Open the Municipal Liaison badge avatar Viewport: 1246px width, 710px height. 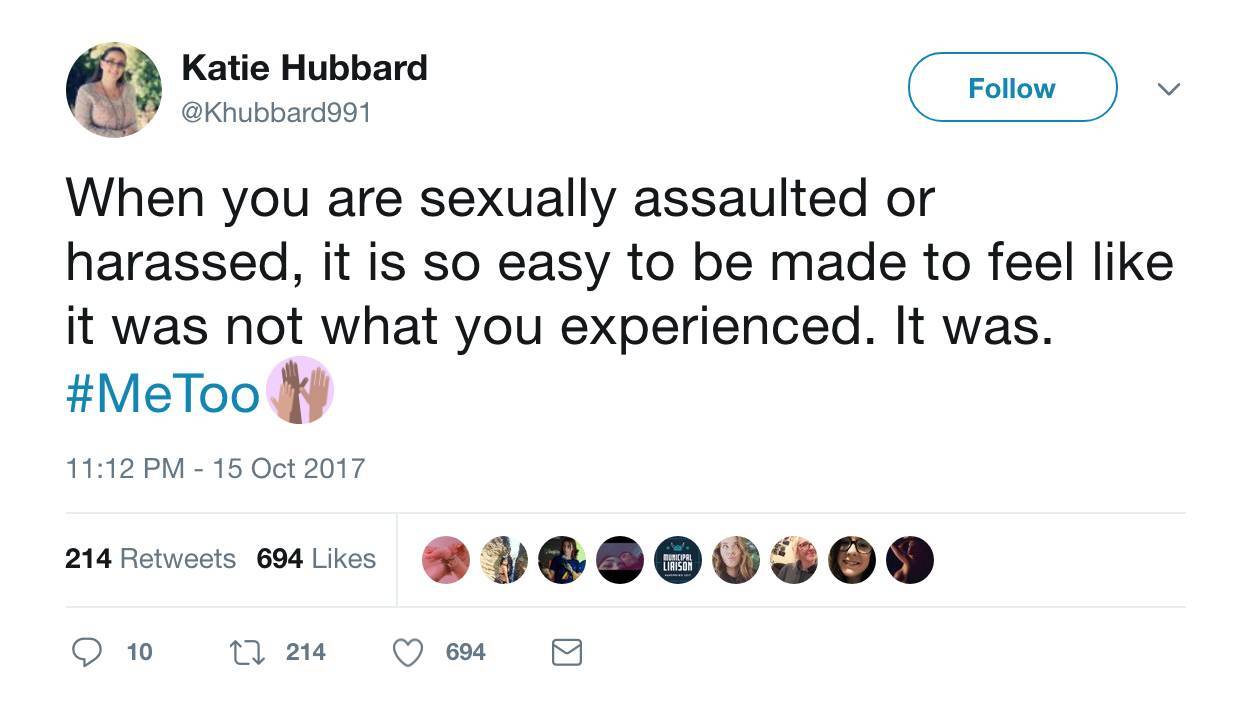click(677, 560)
